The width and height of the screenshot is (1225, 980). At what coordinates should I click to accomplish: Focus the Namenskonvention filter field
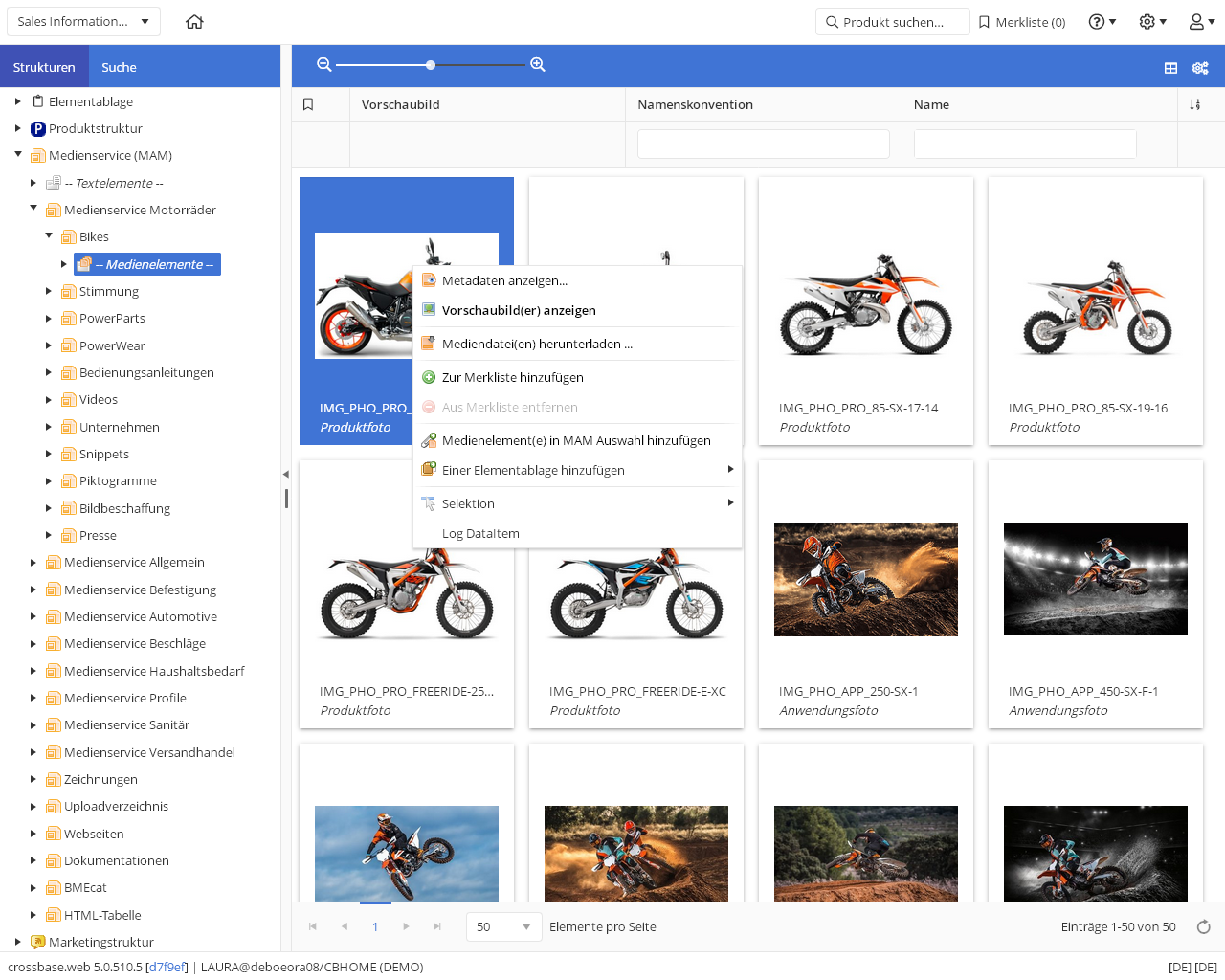[x=764, y=144]
